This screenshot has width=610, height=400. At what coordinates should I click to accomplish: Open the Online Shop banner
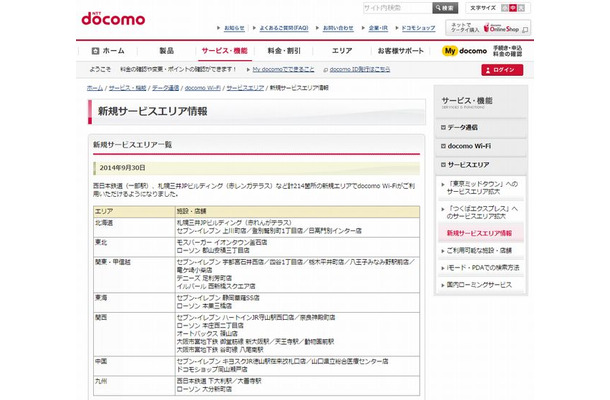[488, 28]
